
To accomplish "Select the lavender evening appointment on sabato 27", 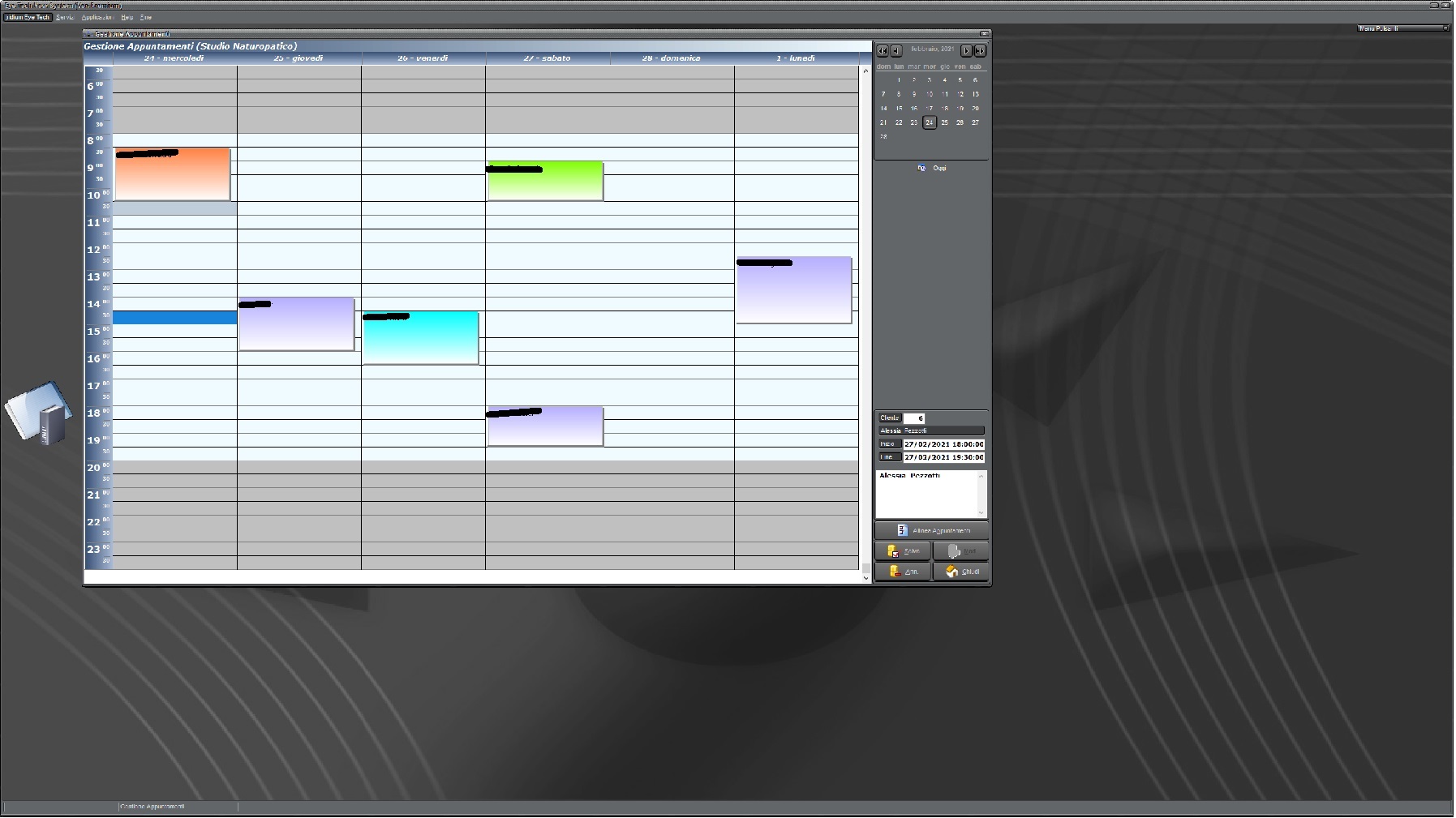I will 545,426.
